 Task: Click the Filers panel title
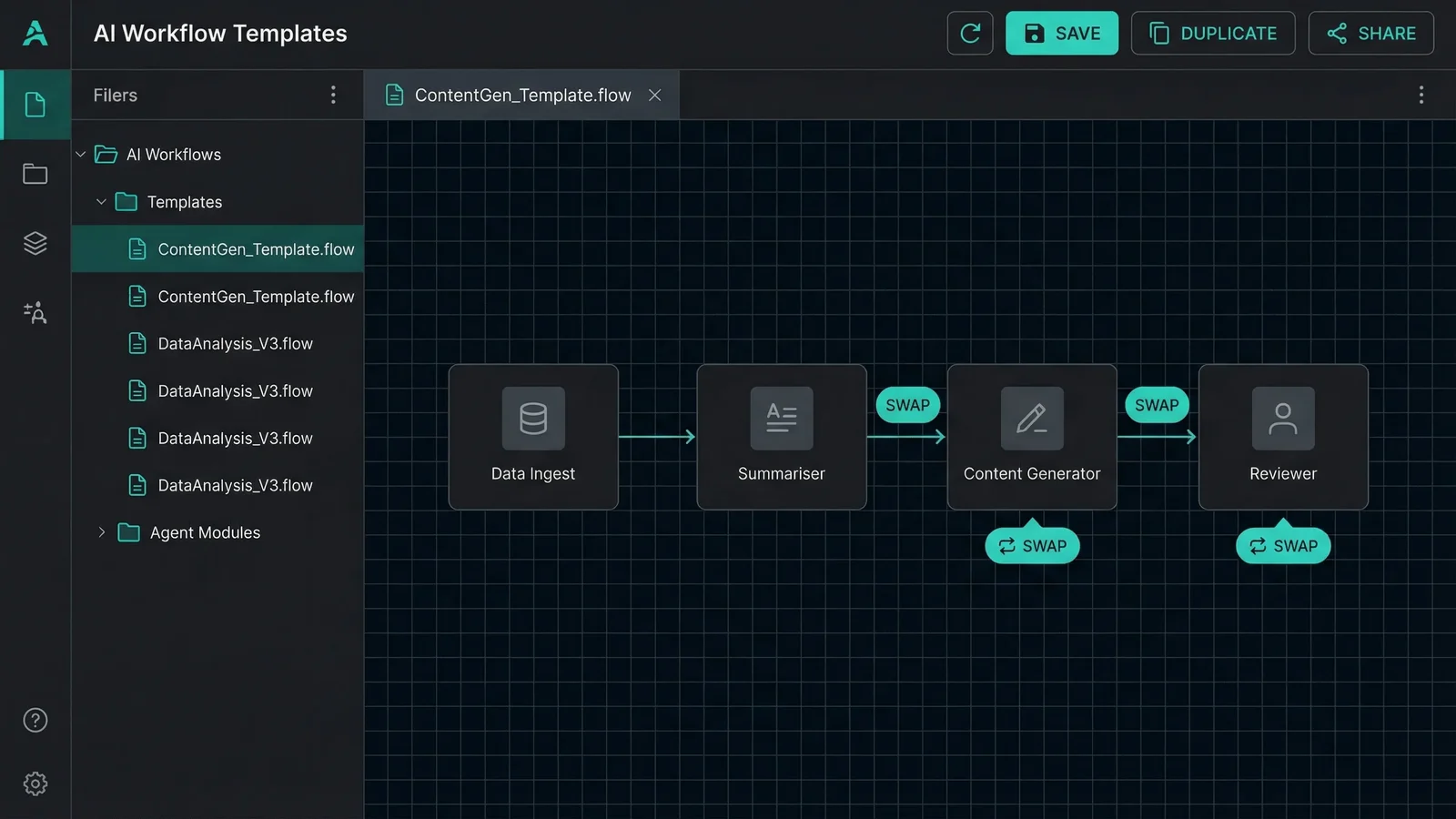[x=116, y=95]
